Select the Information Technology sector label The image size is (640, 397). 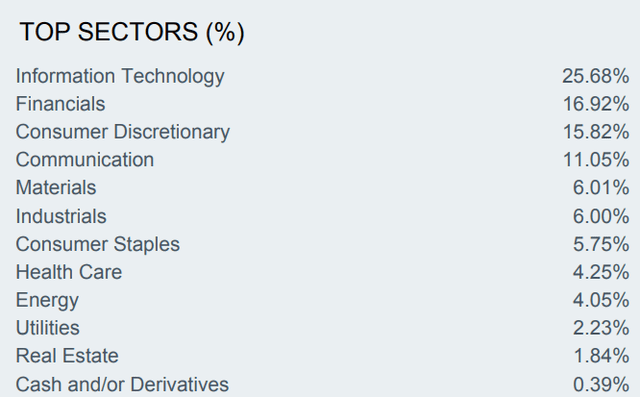click(x=120, y=76)
